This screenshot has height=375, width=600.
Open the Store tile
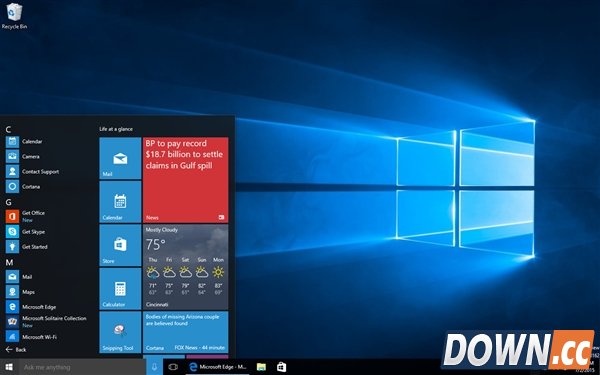(120, 245)
